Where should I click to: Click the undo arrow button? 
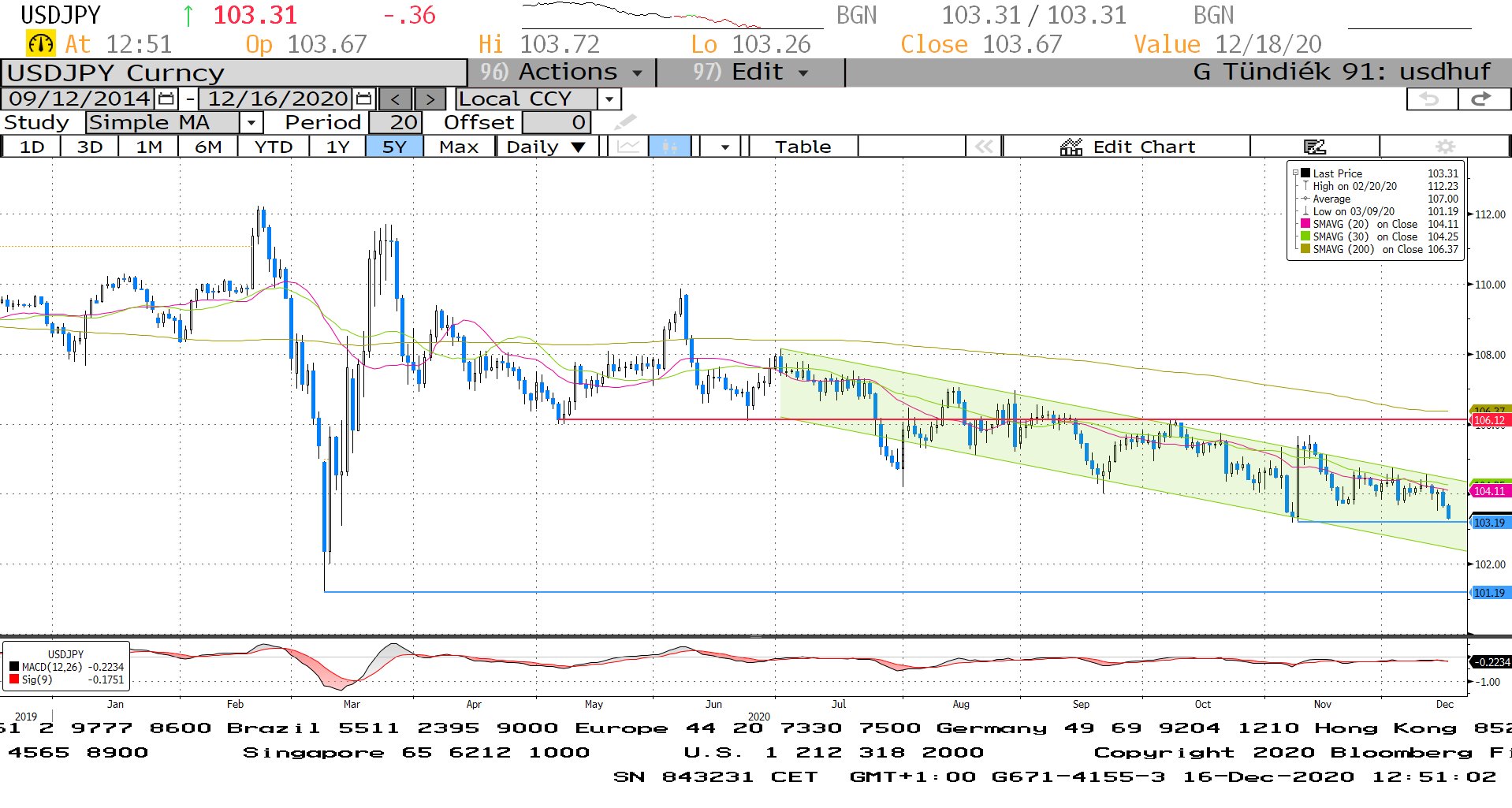point(1432,99)
